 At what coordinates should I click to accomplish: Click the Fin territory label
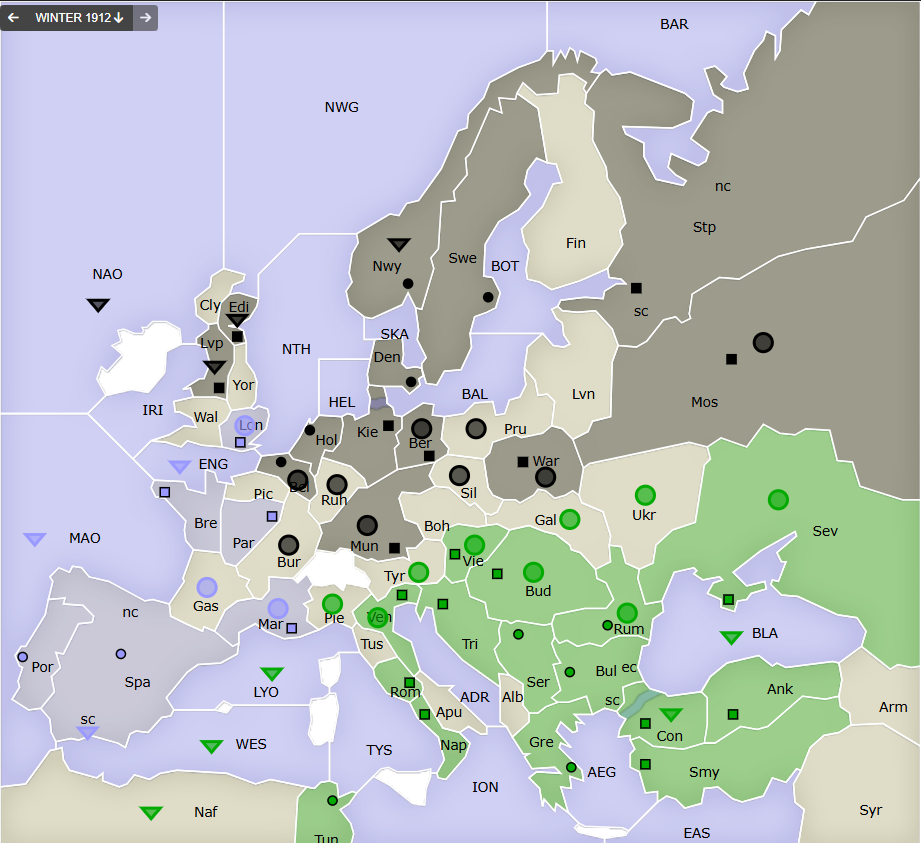(576, 243)
